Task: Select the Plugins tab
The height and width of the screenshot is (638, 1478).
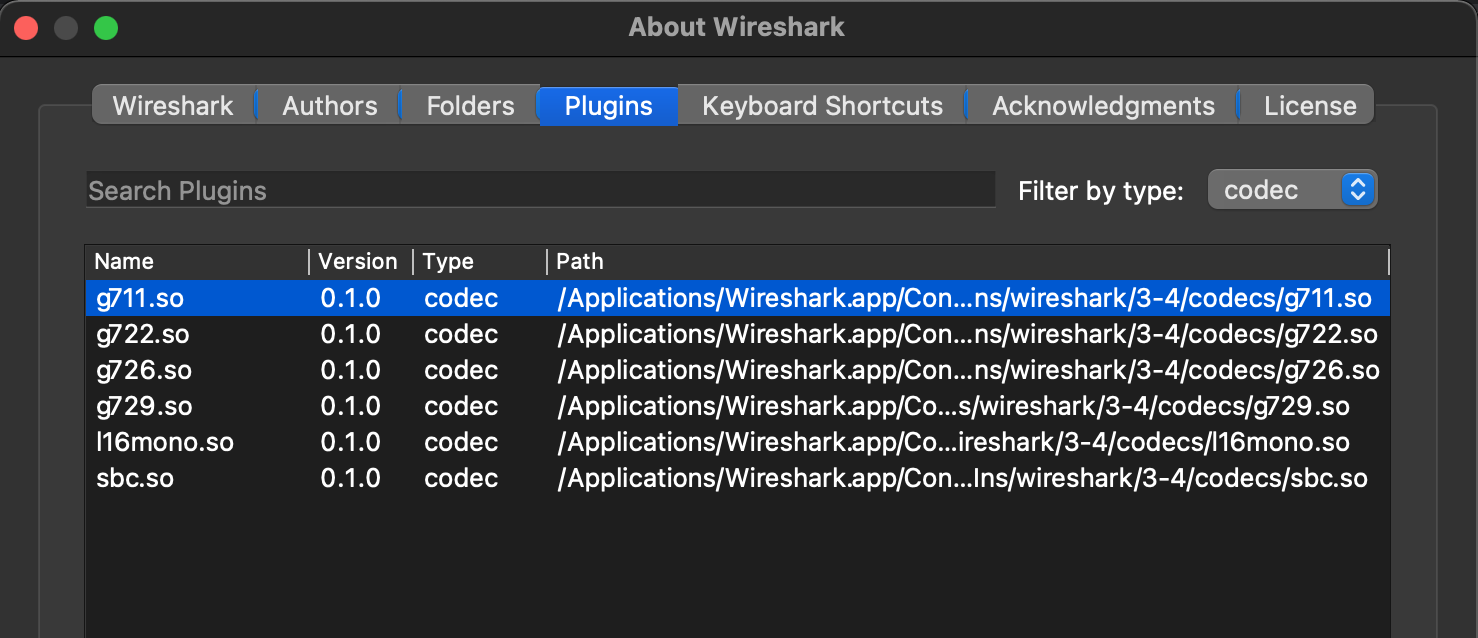Action: pyautogui.click(x=608, y=106)
